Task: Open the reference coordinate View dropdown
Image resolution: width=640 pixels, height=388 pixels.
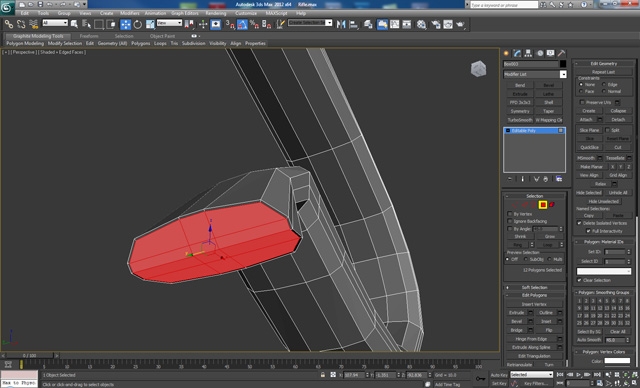Action: coord(169,23)
